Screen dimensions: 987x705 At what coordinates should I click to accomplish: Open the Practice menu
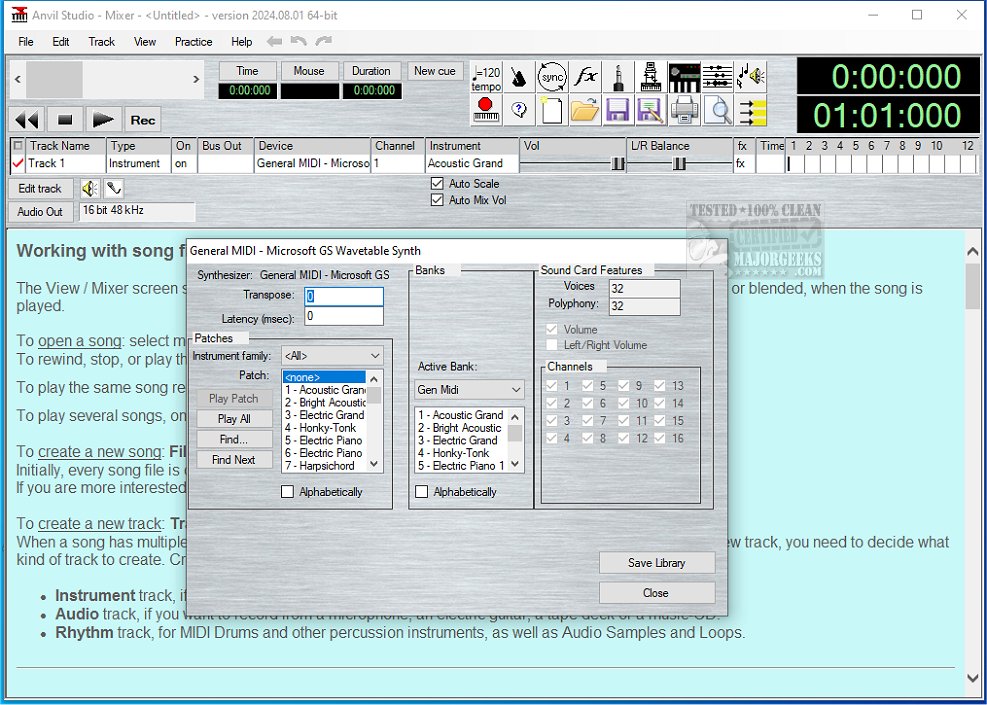click(x=193, y=42)
